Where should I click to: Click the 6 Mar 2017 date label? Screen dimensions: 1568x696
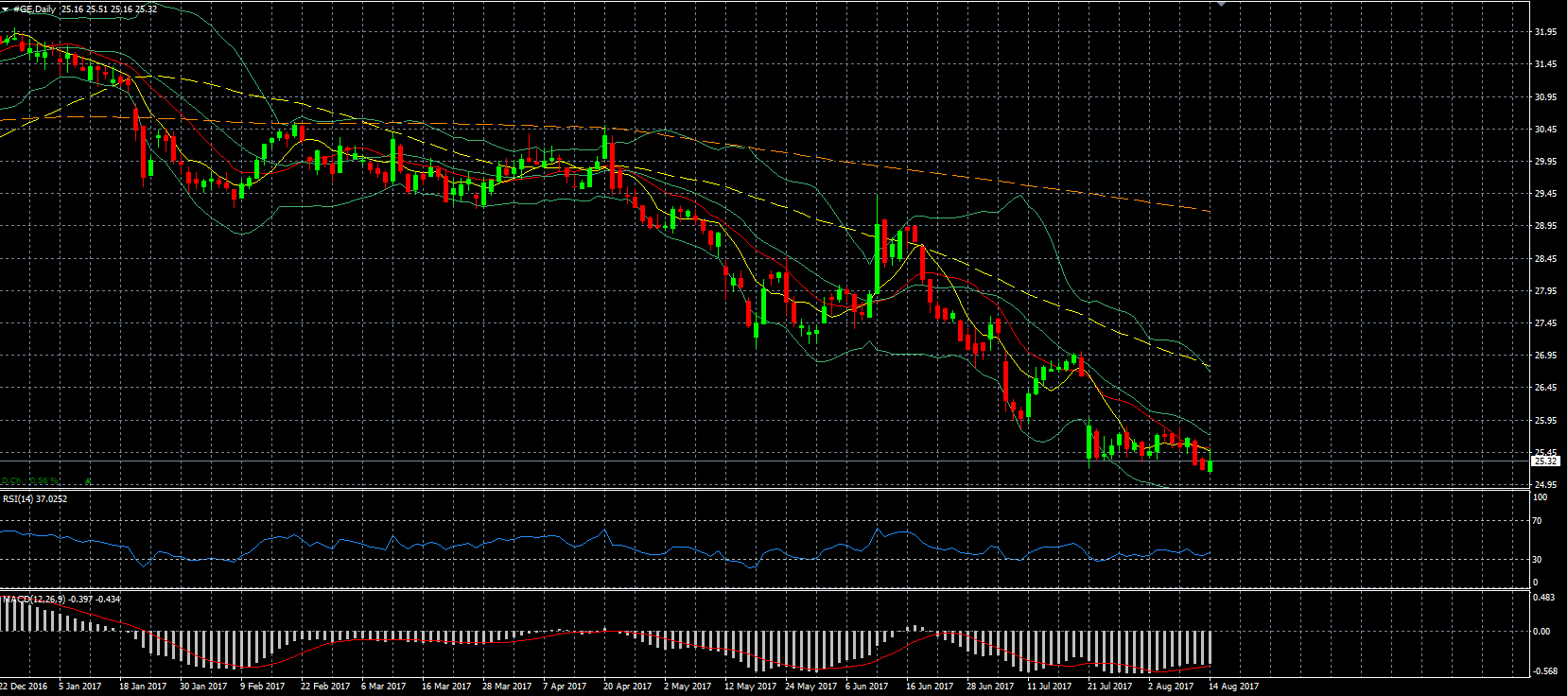point(383,687)
